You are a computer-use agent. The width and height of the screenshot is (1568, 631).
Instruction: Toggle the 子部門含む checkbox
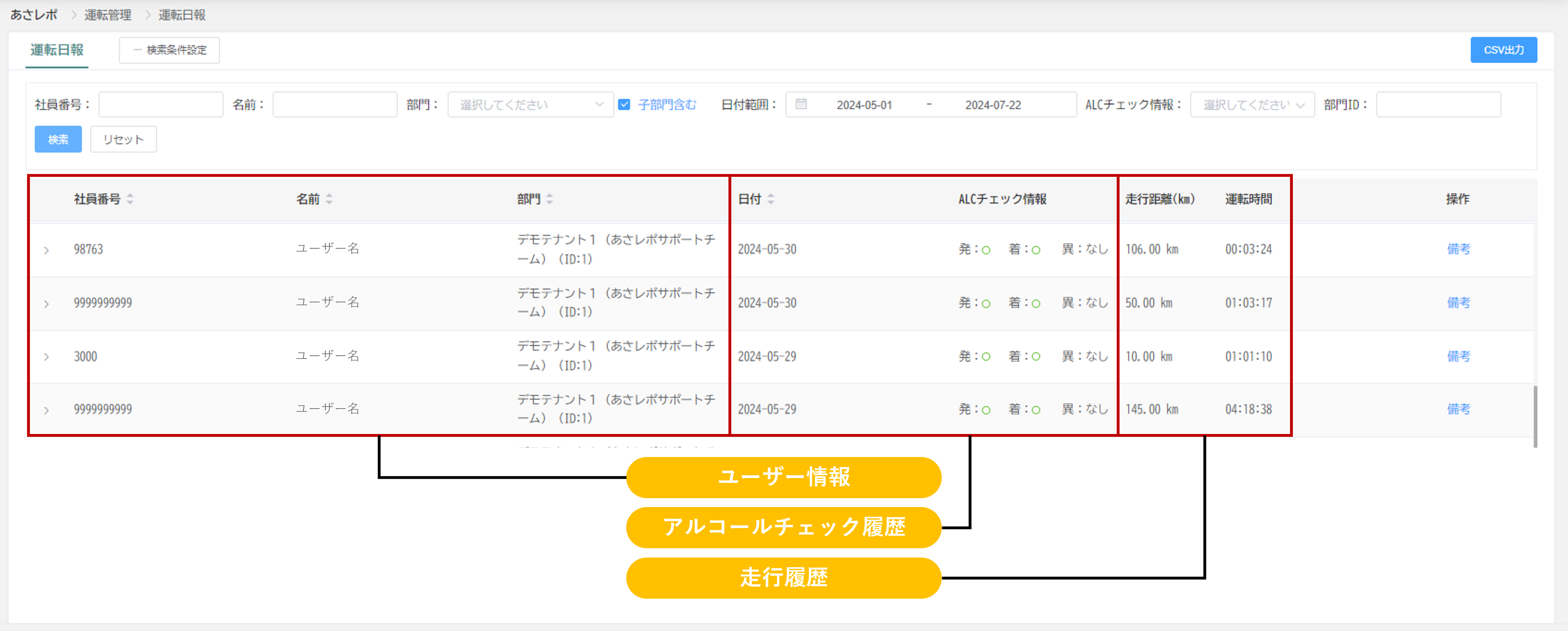[x=624, y=105]
